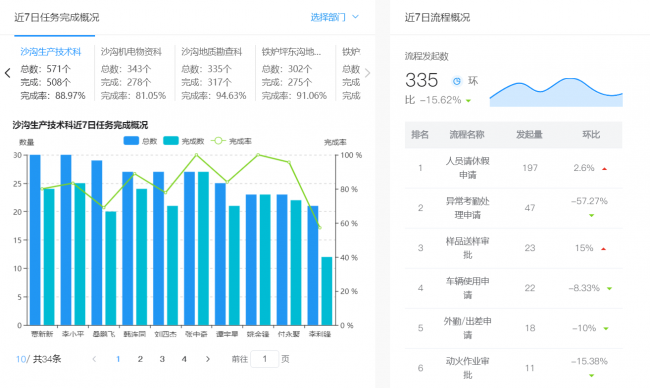Click green down arrow beside -15.62%
Image resolution: width=650 pixels, height=388 pixels.
(468, 101)
